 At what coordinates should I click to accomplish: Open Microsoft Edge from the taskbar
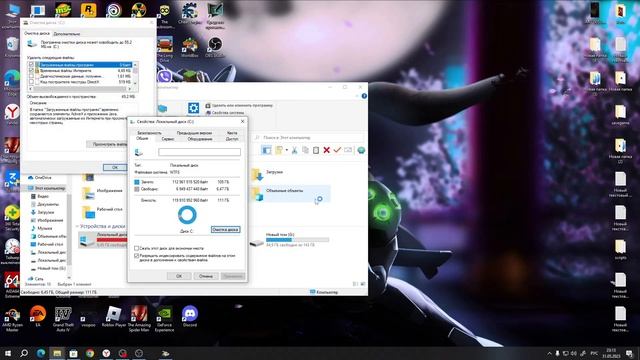click(x=41, y=353)
